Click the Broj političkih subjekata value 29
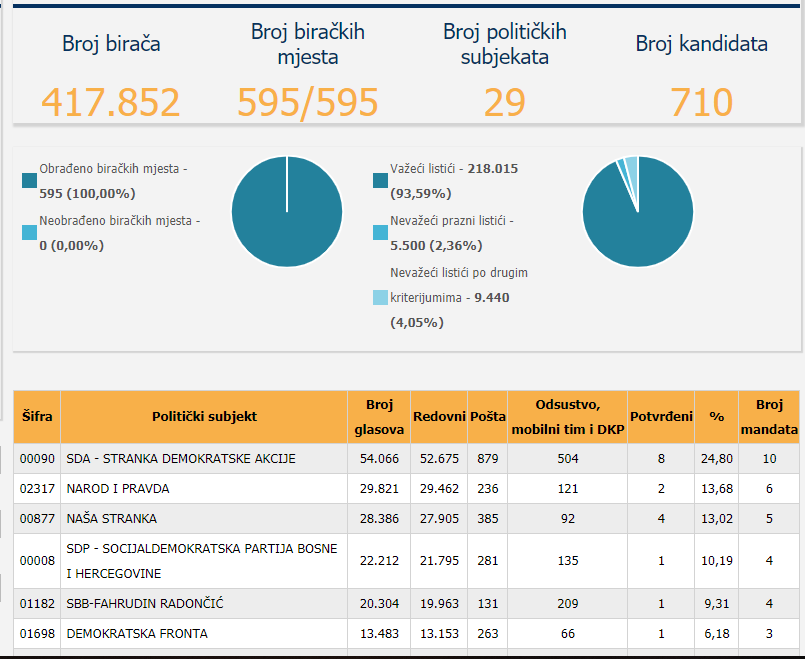The width and height of the screenshot is (805, 659). (505, 102)
